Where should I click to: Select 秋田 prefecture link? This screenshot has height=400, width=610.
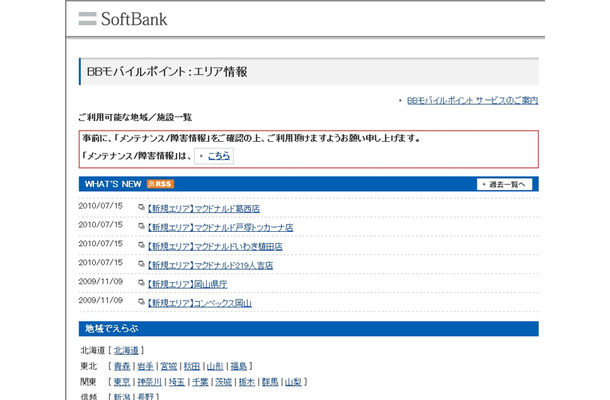click(x=192, y=366)
